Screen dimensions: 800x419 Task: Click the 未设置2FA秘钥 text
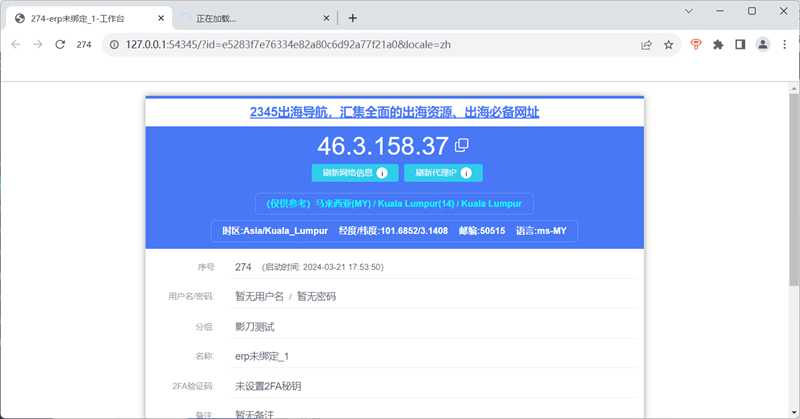click(x=268, y=386)
